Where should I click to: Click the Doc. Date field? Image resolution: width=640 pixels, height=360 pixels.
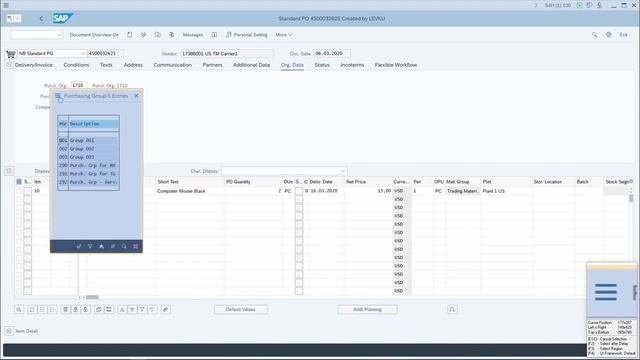tap(332, 53)
